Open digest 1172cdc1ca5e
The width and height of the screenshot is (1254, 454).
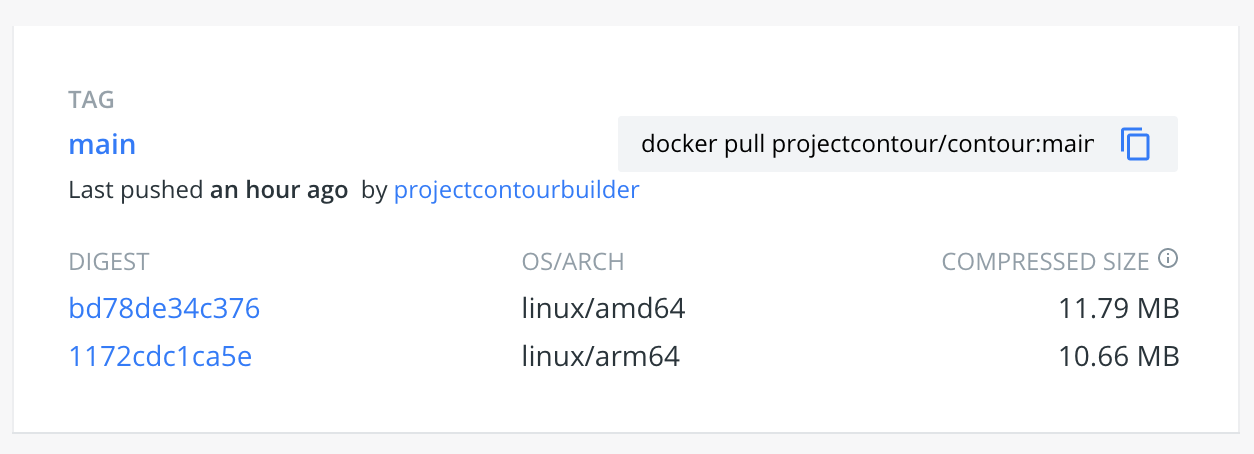click(160, 356)
